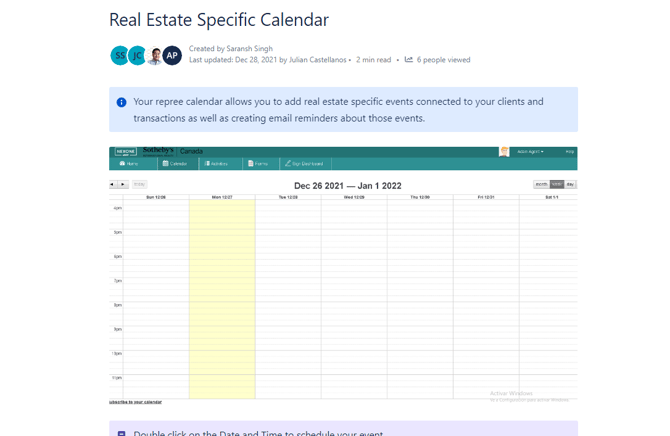Switch calendar to week view

pos(557,185)
